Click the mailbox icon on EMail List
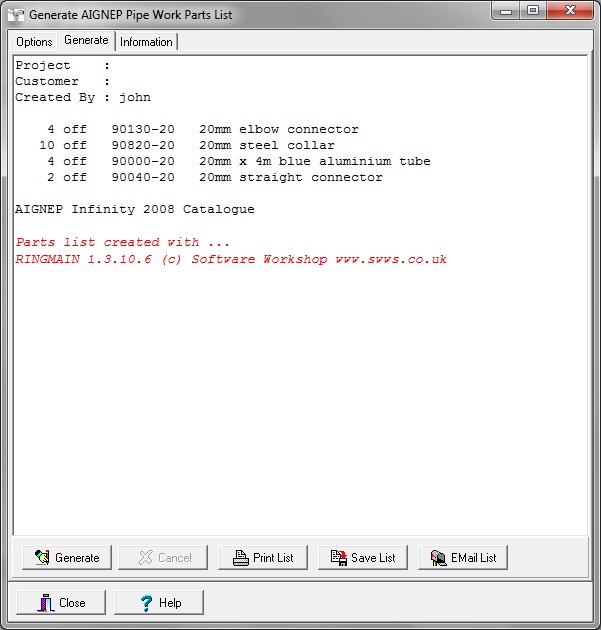 (x=438, y=558)
